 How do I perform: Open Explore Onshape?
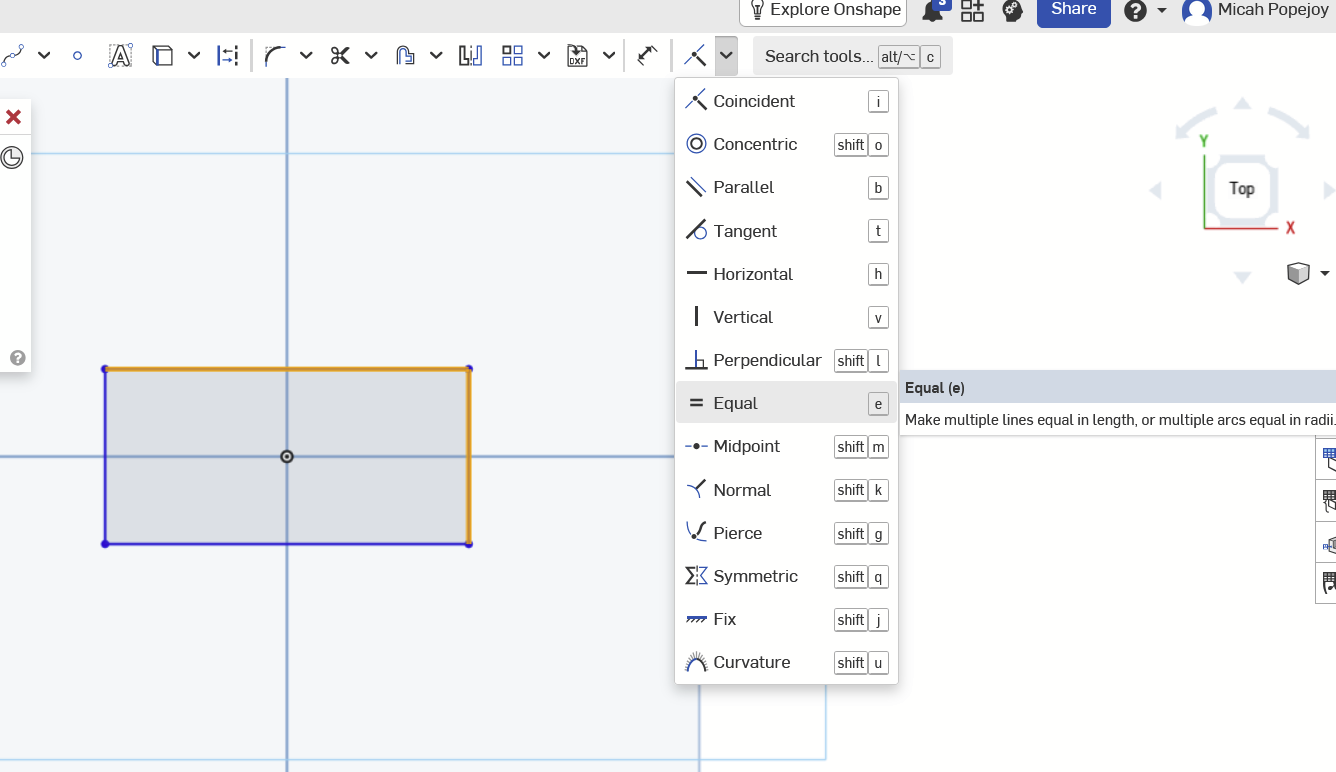pyautogui.click(x=823, y=10)
